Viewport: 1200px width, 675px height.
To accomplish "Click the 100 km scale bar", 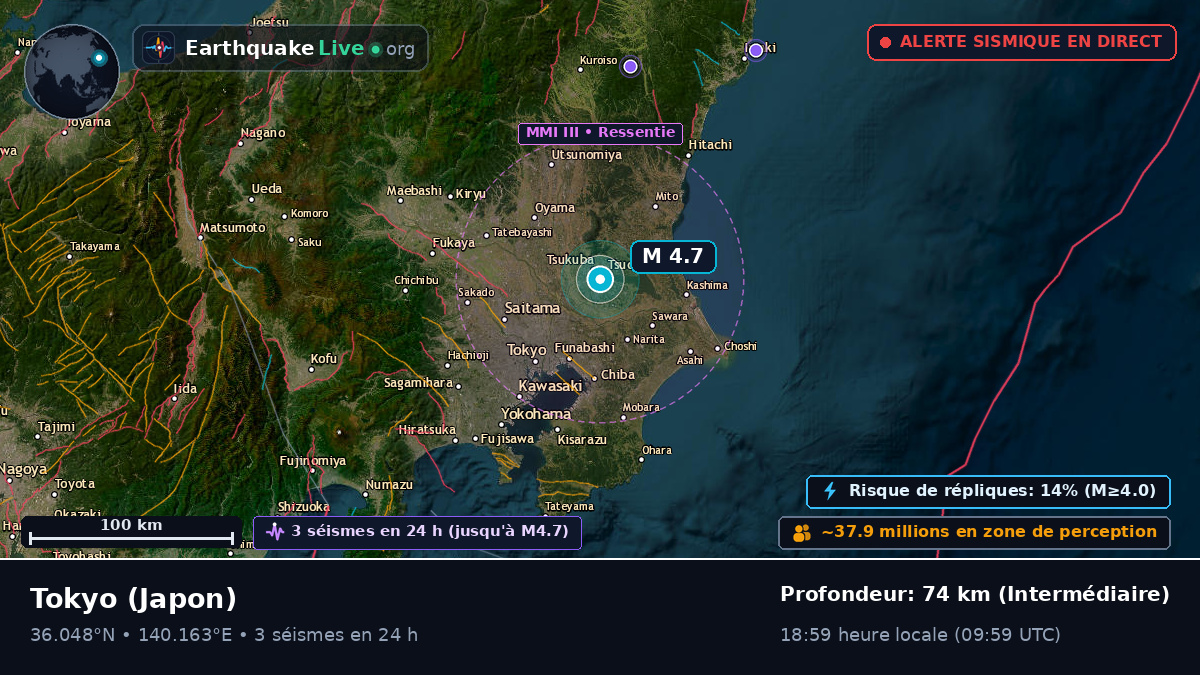I will [x=131, y=532].
